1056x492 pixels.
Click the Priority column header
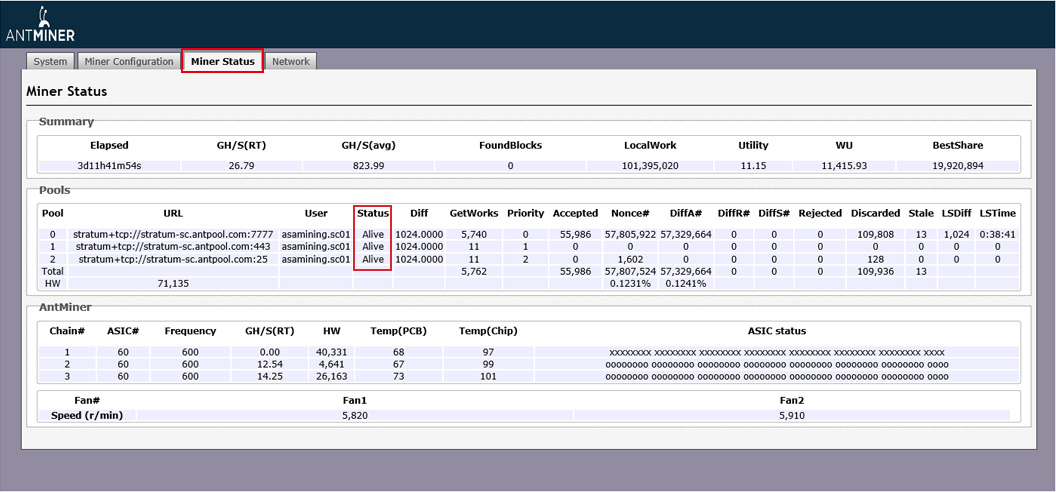click(x=525, y=213)
